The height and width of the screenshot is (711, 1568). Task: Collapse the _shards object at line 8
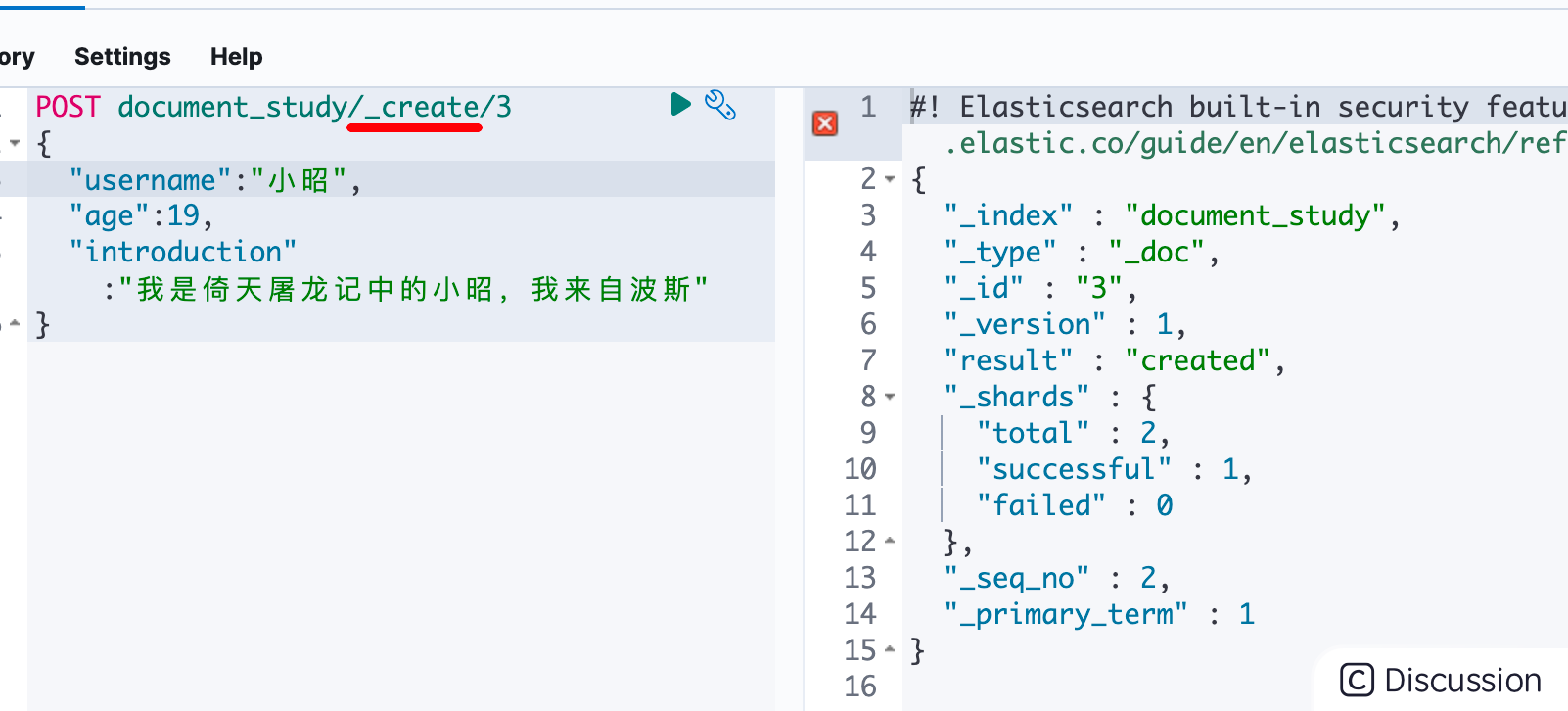[890, 397]
